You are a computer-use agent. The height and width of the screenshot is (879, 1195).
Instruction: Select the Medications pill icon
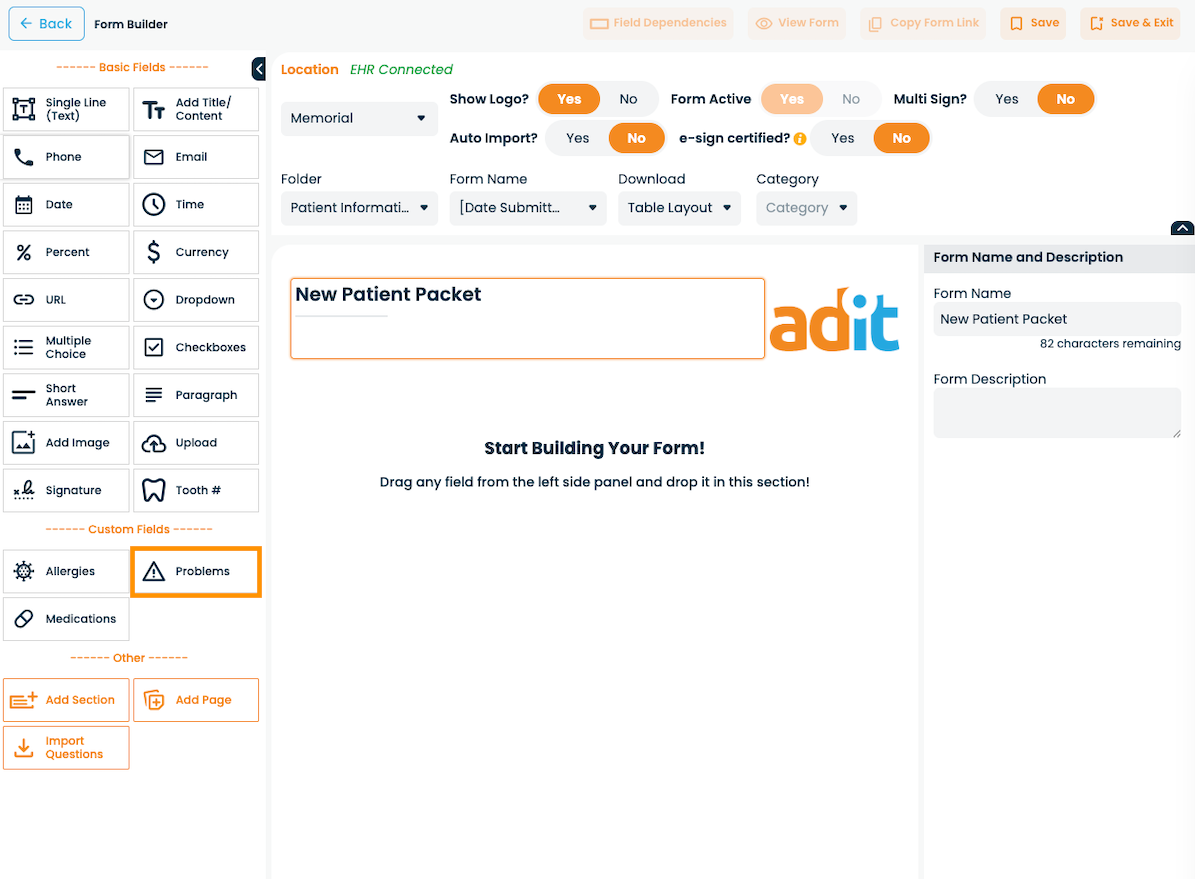24,618
